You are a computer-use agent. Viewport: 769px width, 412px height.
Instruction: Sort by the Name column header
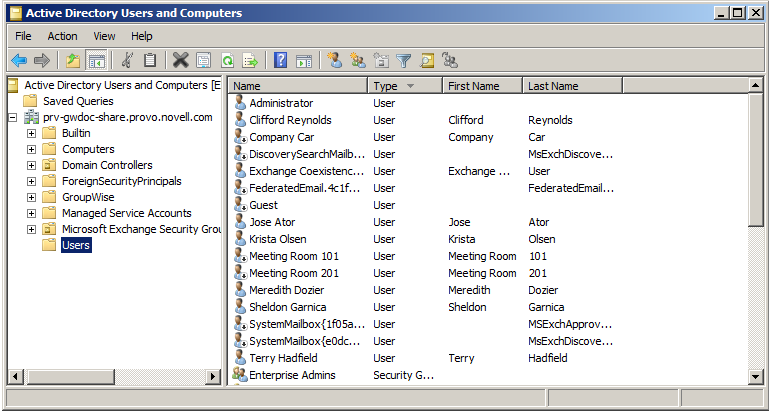(298, 86)
